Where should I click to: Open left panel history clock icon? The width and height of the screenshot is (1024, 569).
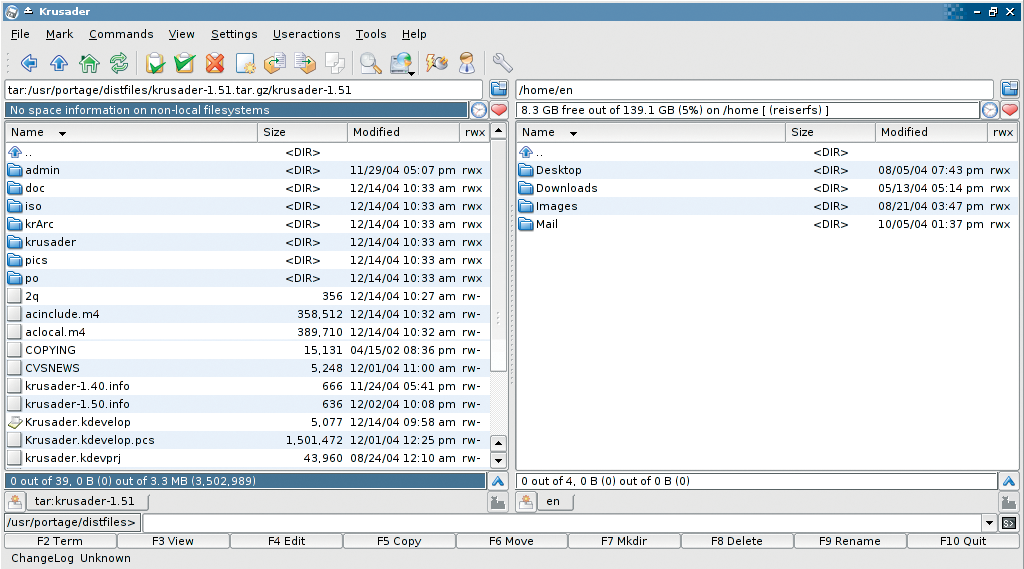[x=479, y=110]
